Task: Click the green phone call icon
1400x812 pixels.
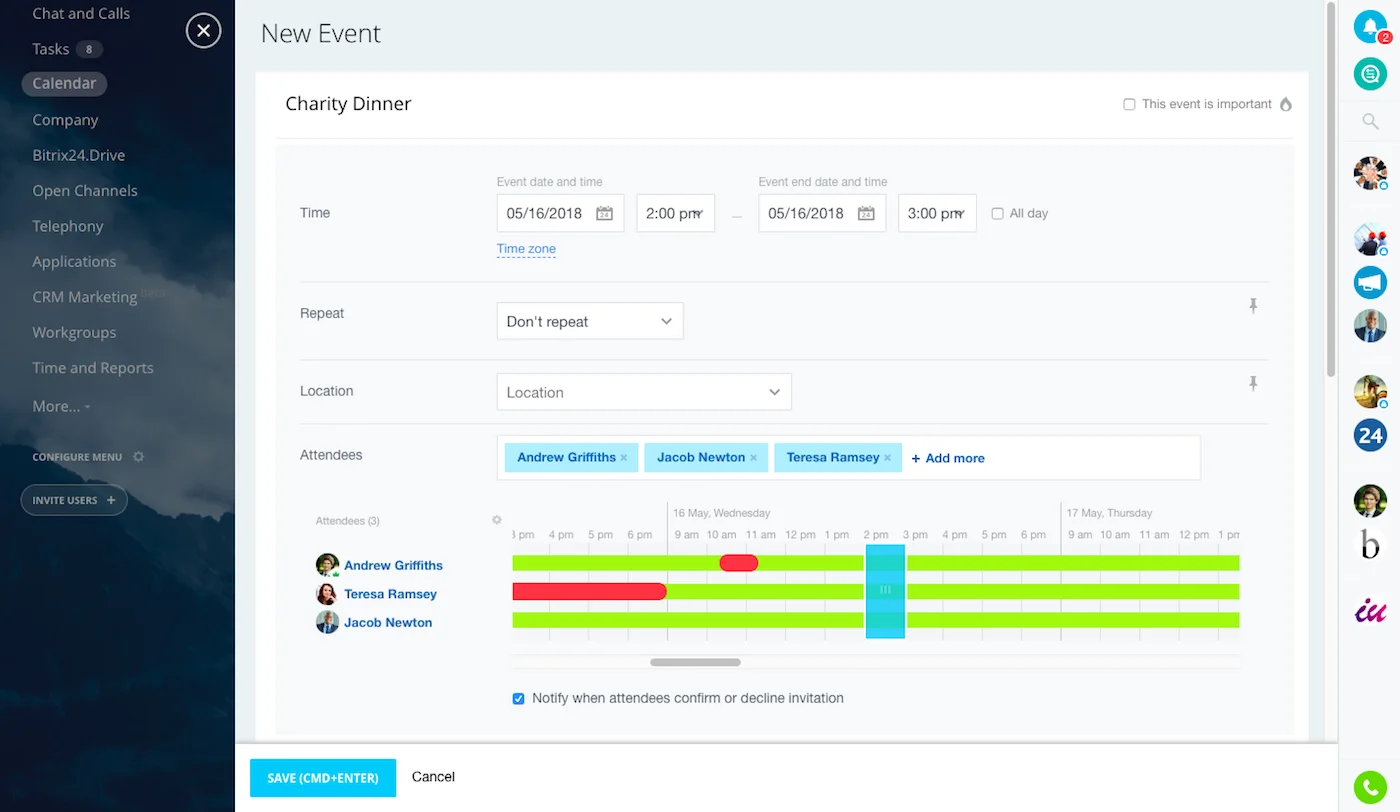Action: tap(1369, 787)
